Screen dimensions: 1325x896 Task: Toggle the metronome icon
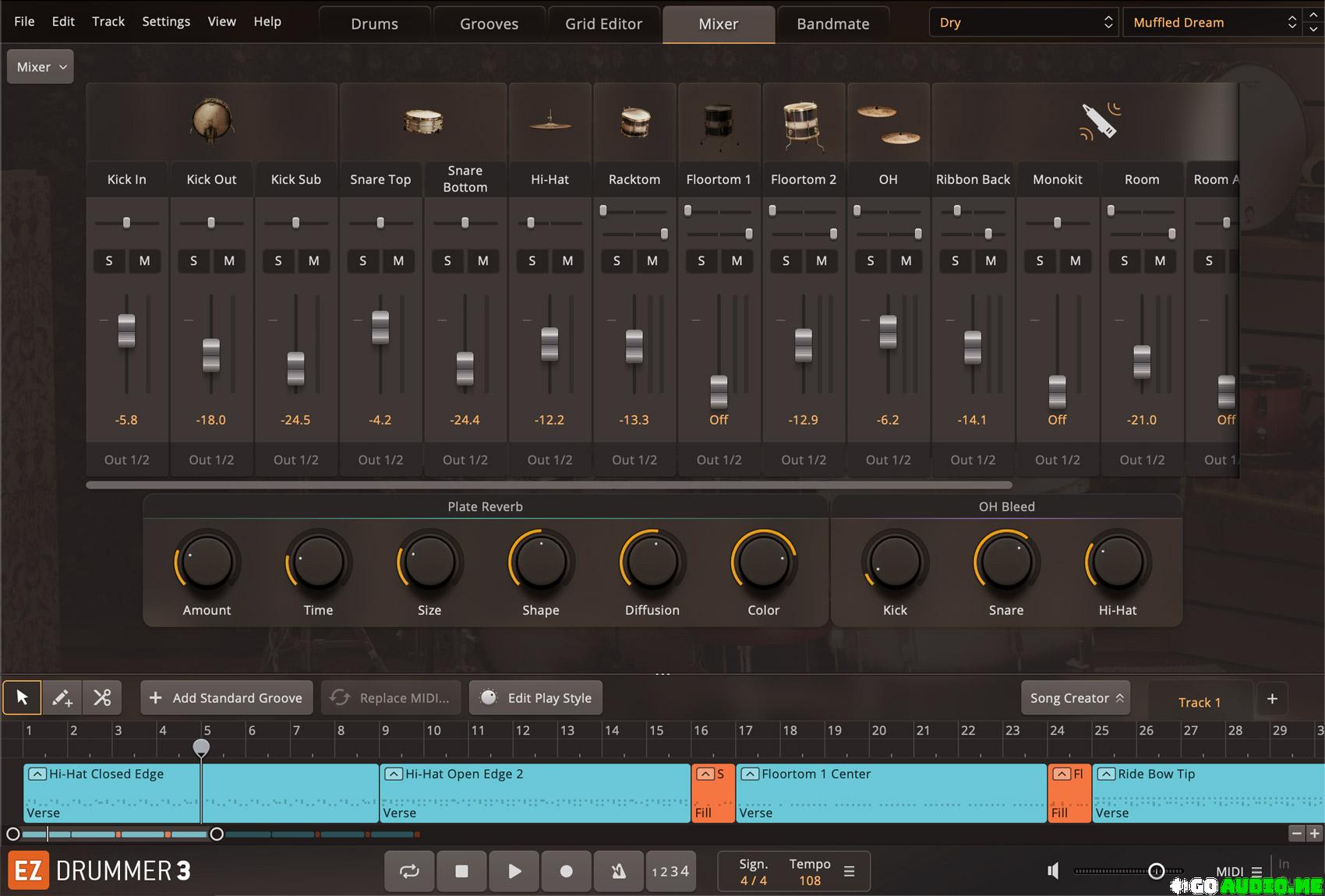[618, 871]
